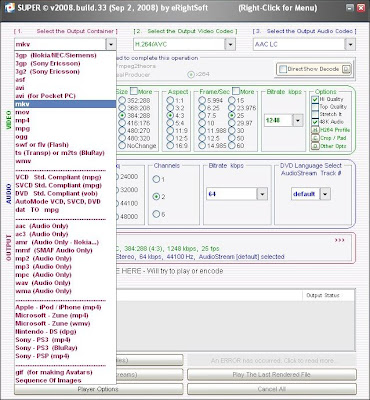370x400 pixels.
Task: Enable the Top Quality checkbox
Action: (x=315, y=107)
